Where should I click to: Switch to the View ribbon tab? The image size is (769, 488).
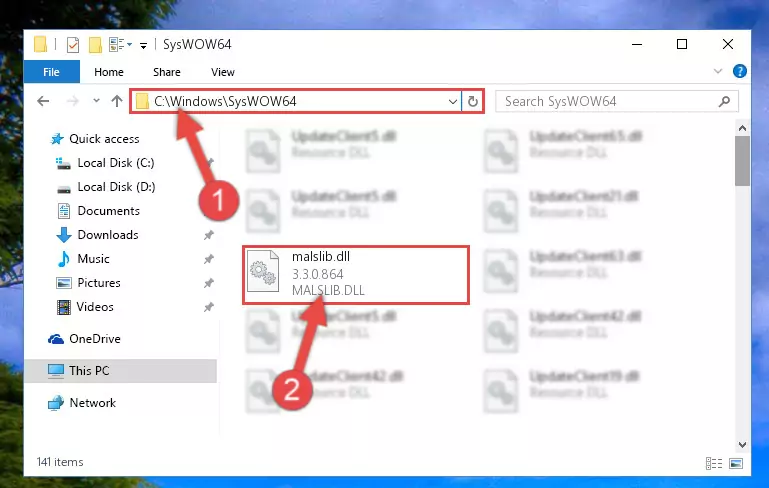(x=223, y=72)
